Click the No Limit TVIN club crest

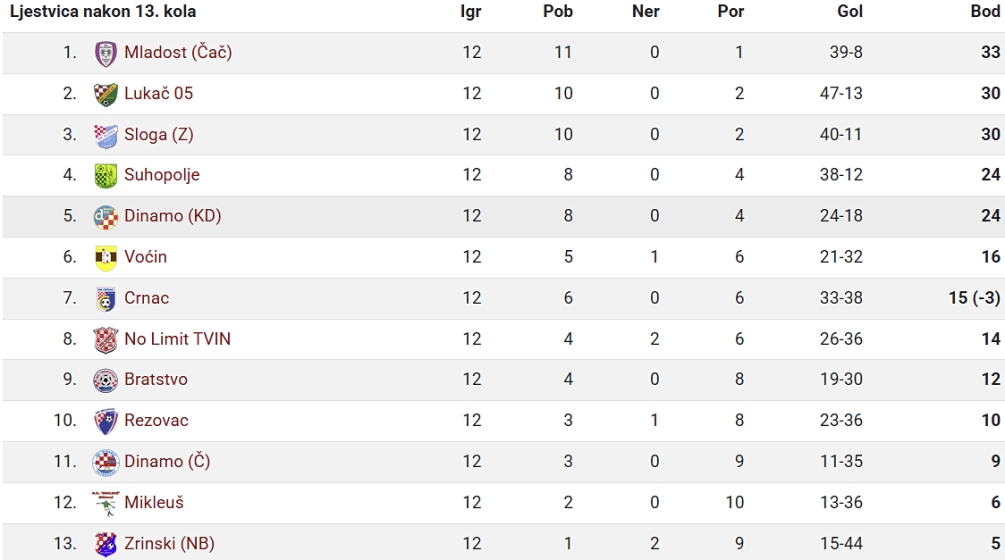[x=106, y=340]
